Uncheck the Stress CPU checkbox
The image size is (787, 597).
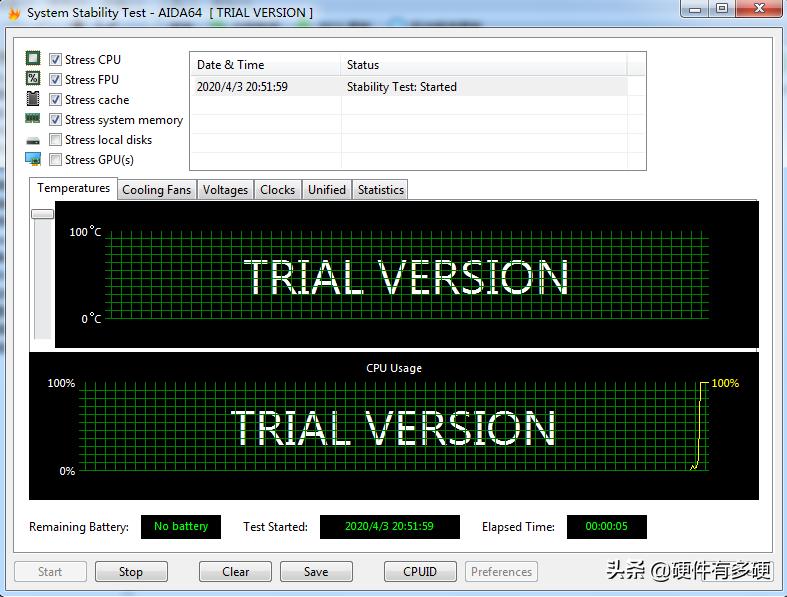point(56,60)
